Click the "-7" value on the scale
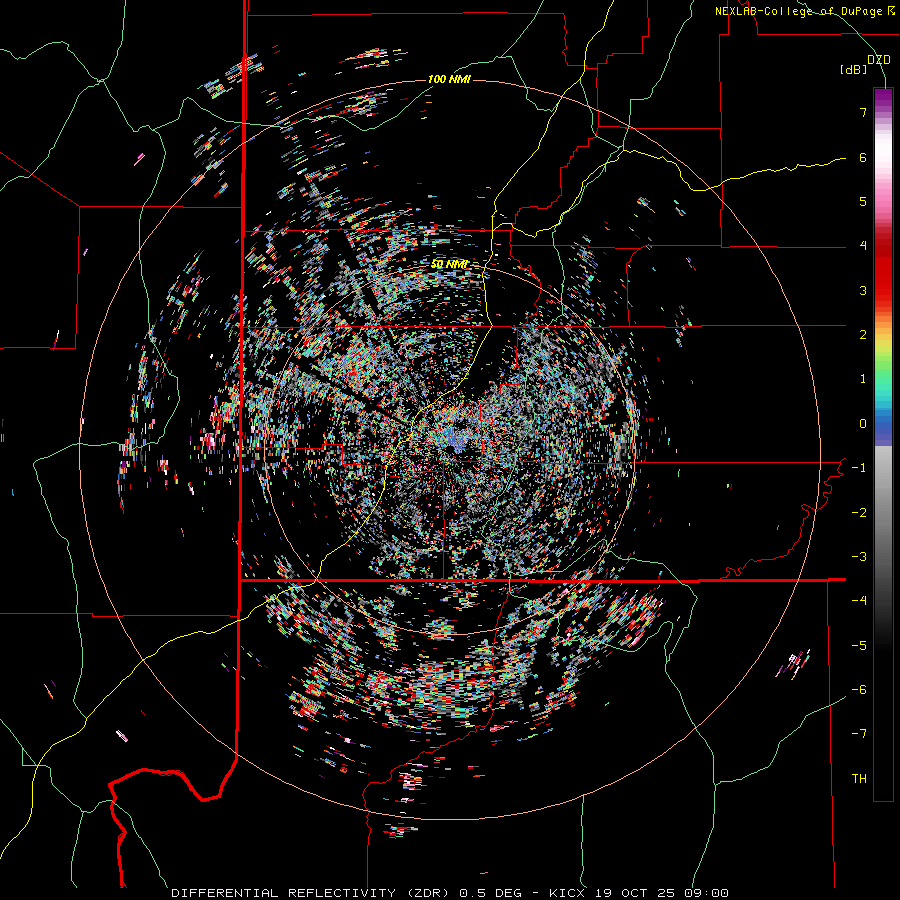 (859, 734)
